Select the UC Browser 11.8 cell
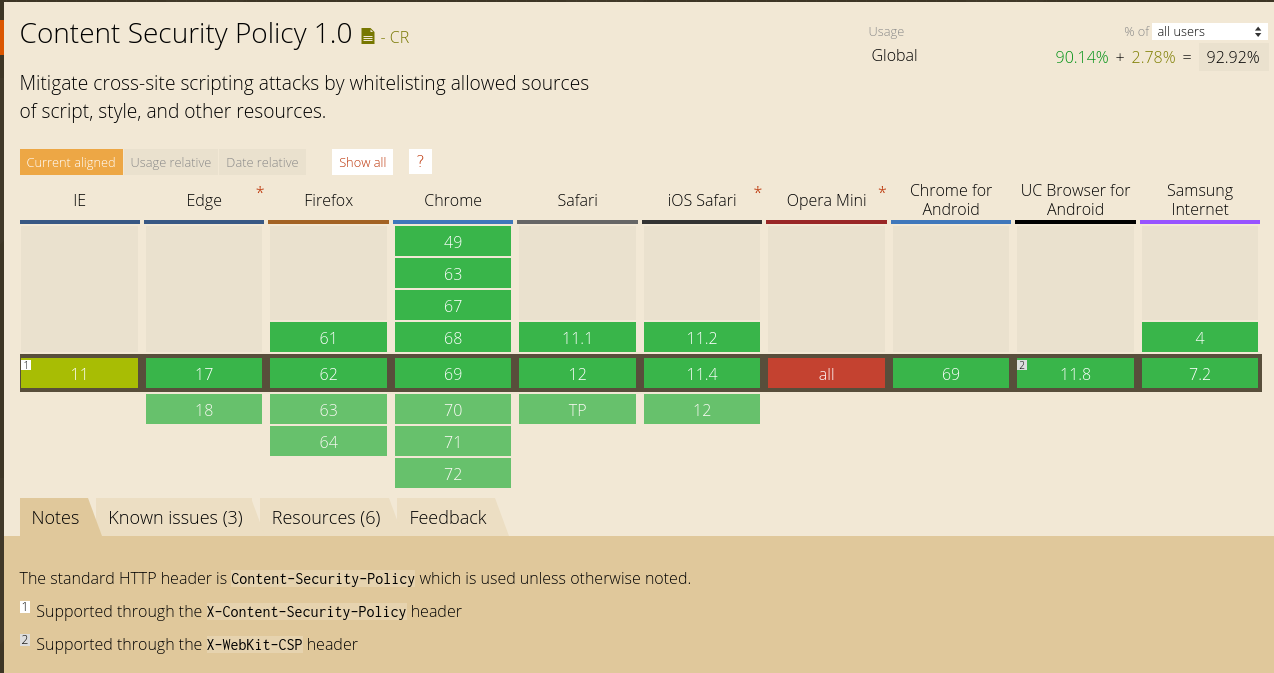1274x673 pixels. [x=1076, y=374]
